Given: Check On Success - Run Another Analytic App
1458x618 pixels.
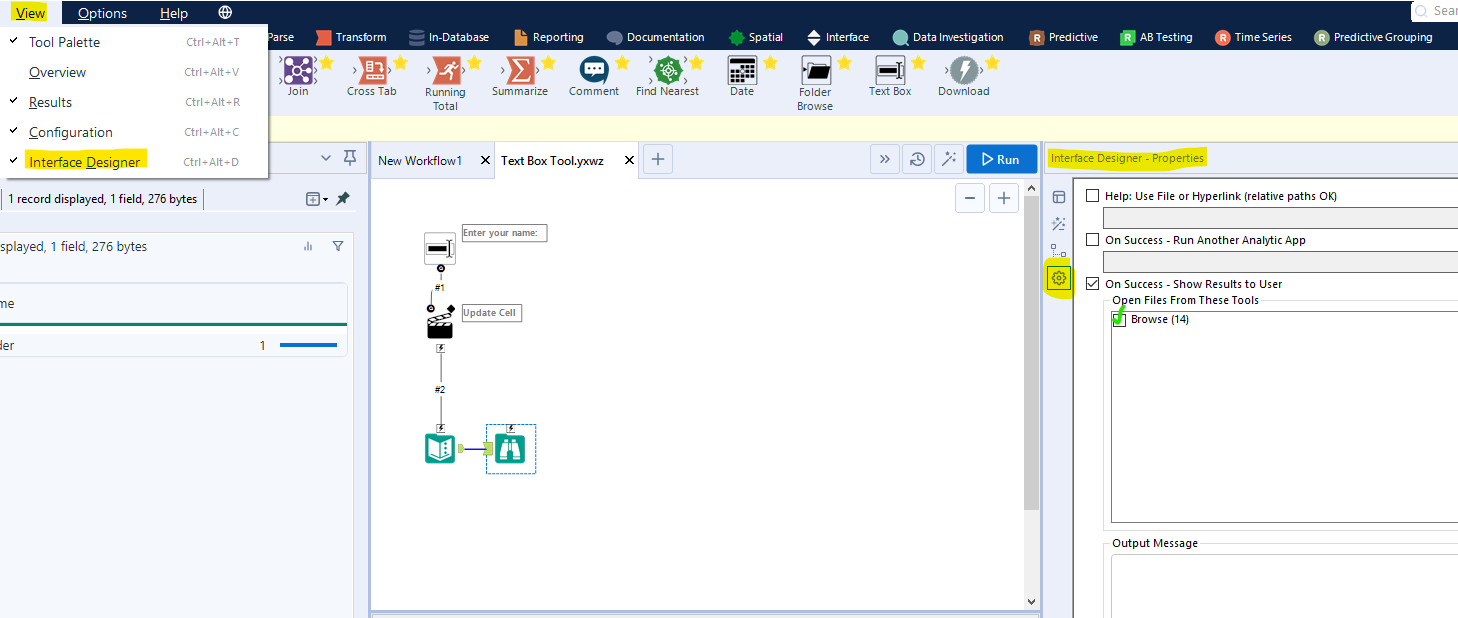Looking at the screenshot, I should 1092,239.
